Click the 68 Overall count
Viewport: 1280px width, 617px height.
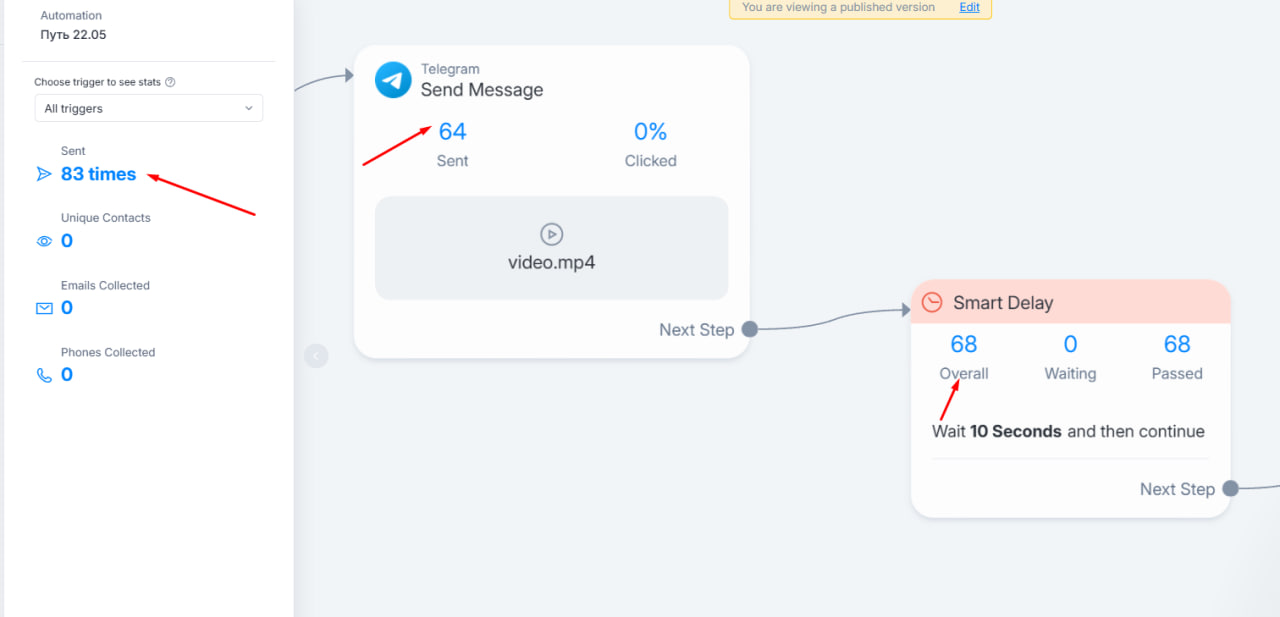[x=964, y=344]
